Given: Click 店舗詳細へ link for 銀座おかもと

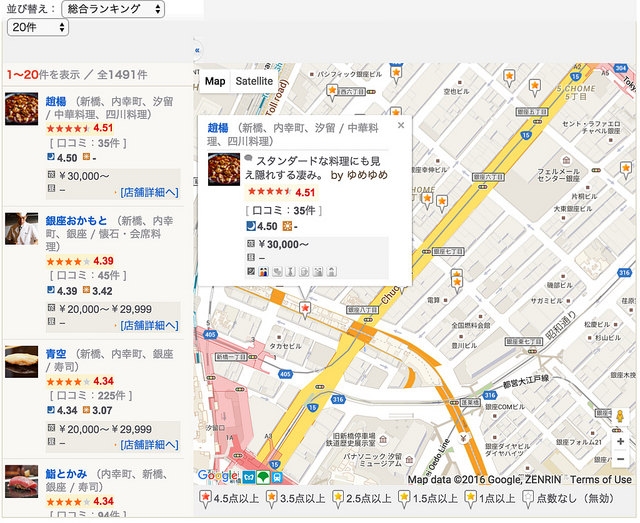Looking at the screenshot, I should (x=149, y=325).
